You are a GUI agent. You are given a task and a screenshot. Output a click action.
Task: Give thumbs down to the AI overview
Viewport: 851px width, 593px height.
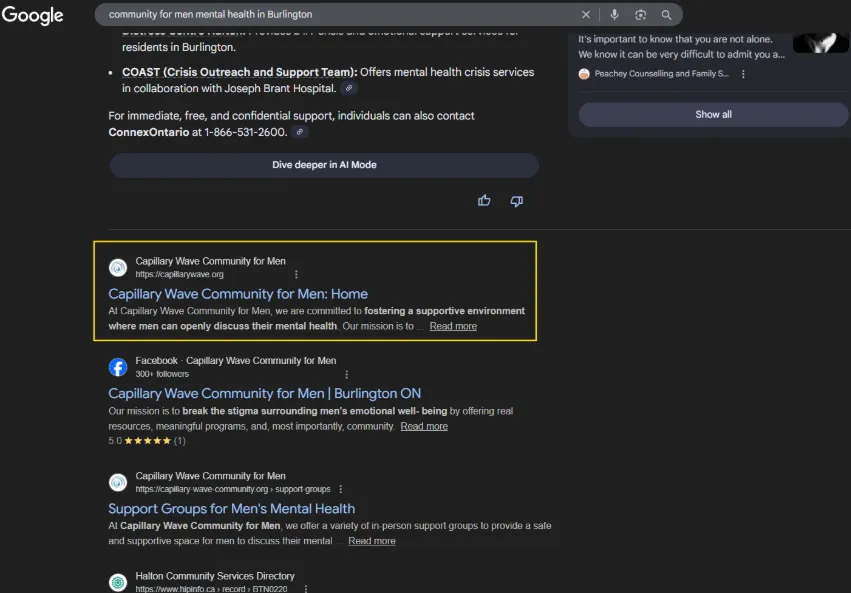pyautogui.click(x=516, y=201)
